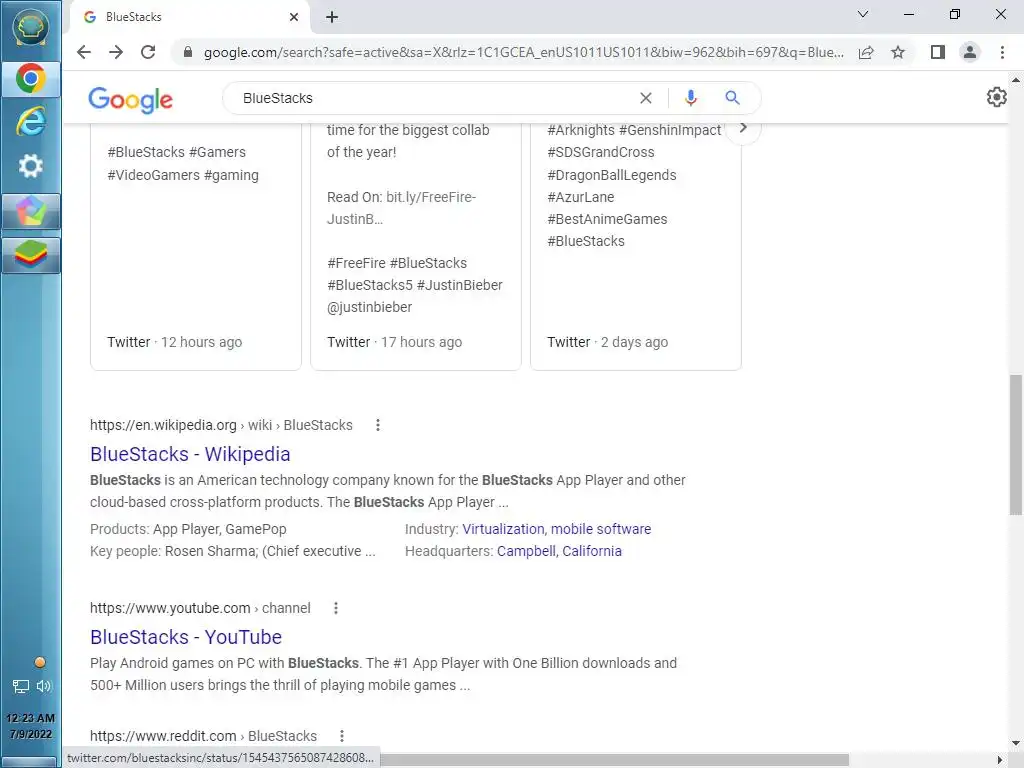Open the settings gear in taskbar
Viewport: 1024px width, 768px height.
pyautogui.click(x=31, y=166)
